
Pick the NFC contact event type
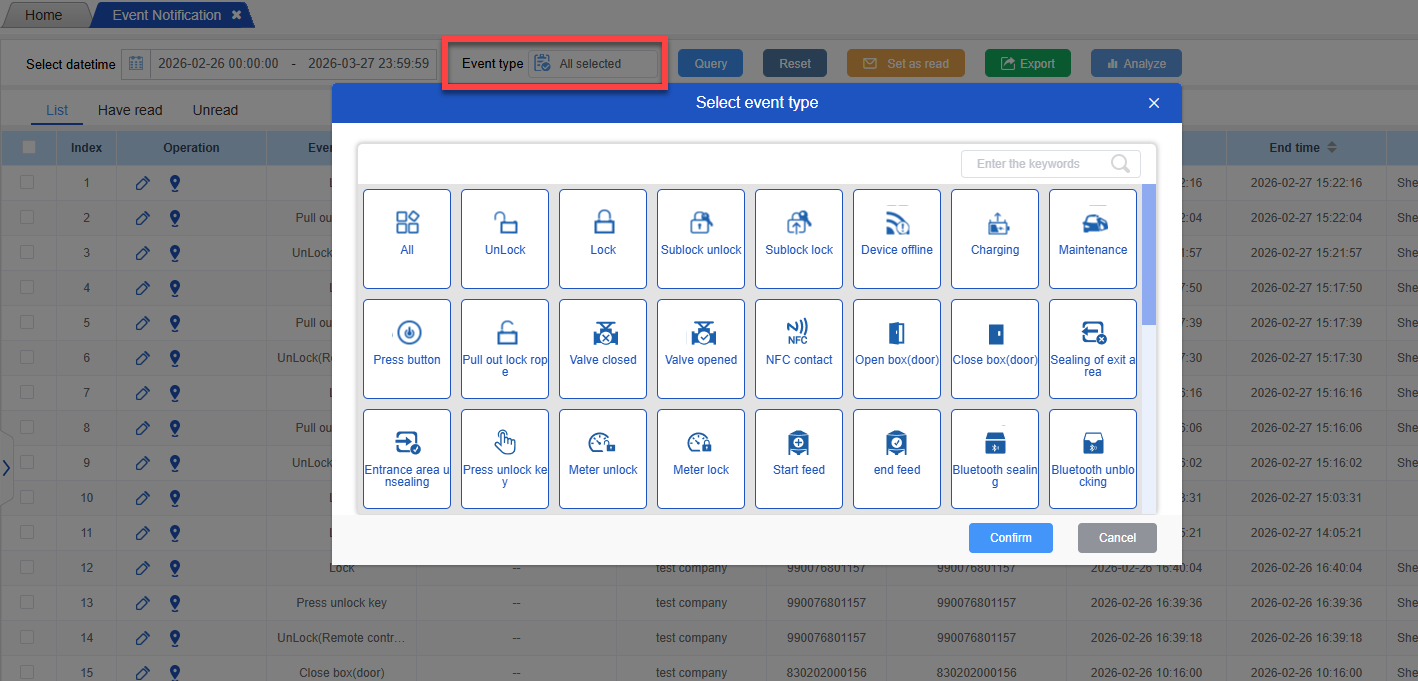tap(799, 347)
